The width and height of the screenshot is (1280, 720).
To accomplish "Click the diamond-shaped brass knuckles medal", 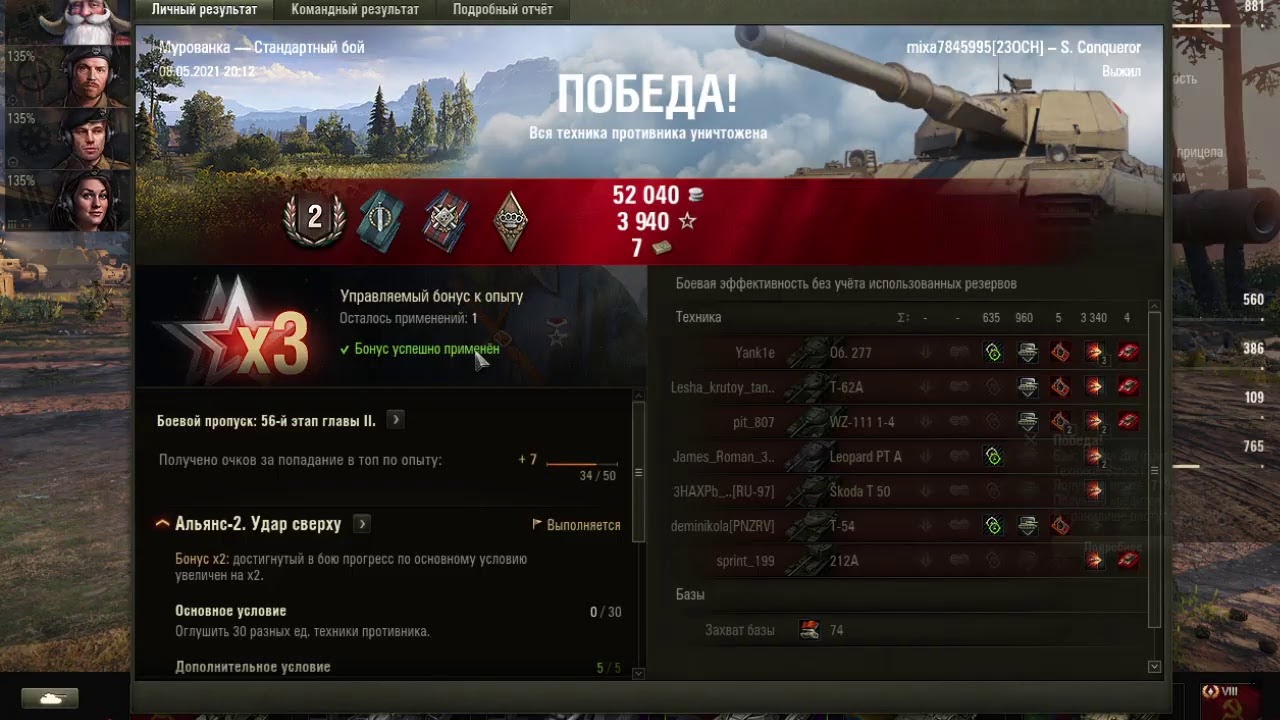I will tap(511, 221).
